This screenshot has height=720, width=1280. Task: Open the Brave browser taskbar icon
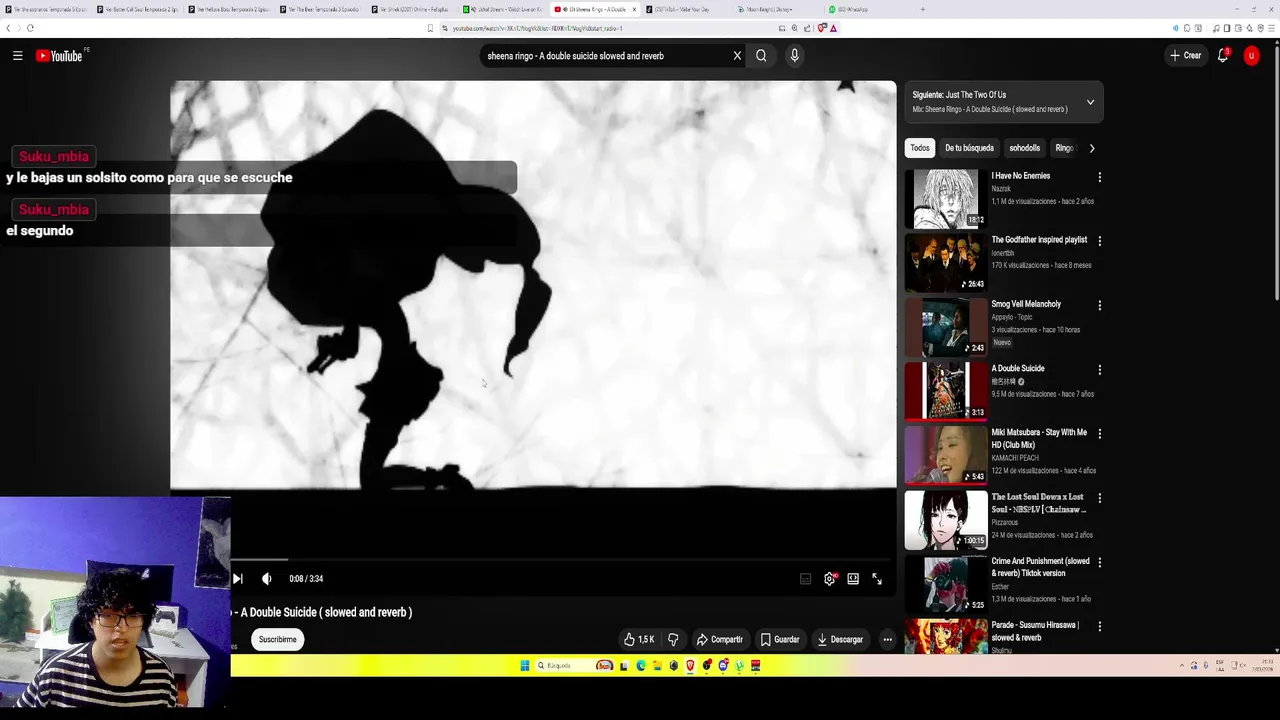690,666
